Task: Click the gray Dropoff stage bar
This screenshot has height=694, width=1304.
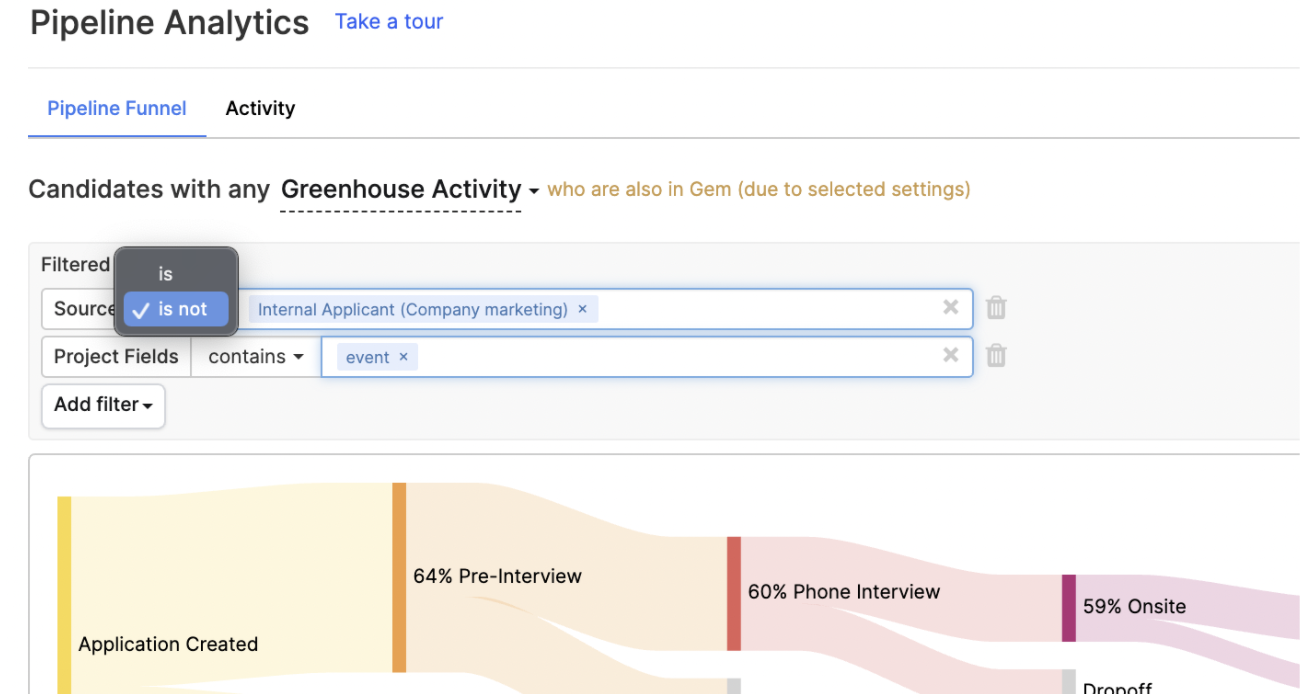Action: tap(1069, 682)
